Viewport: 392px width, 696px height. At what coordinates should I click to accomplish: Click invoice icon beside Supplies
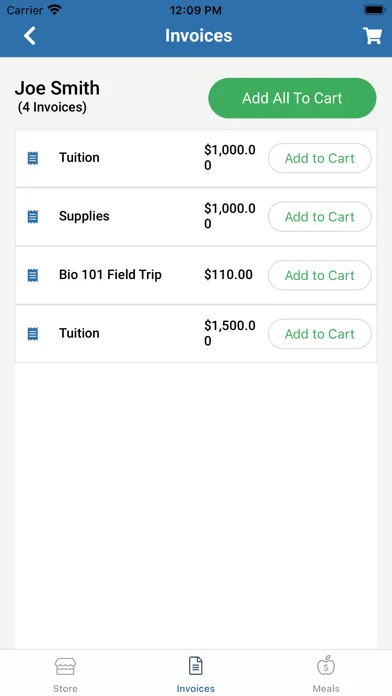pyautogui.click(x=33, y=217)
